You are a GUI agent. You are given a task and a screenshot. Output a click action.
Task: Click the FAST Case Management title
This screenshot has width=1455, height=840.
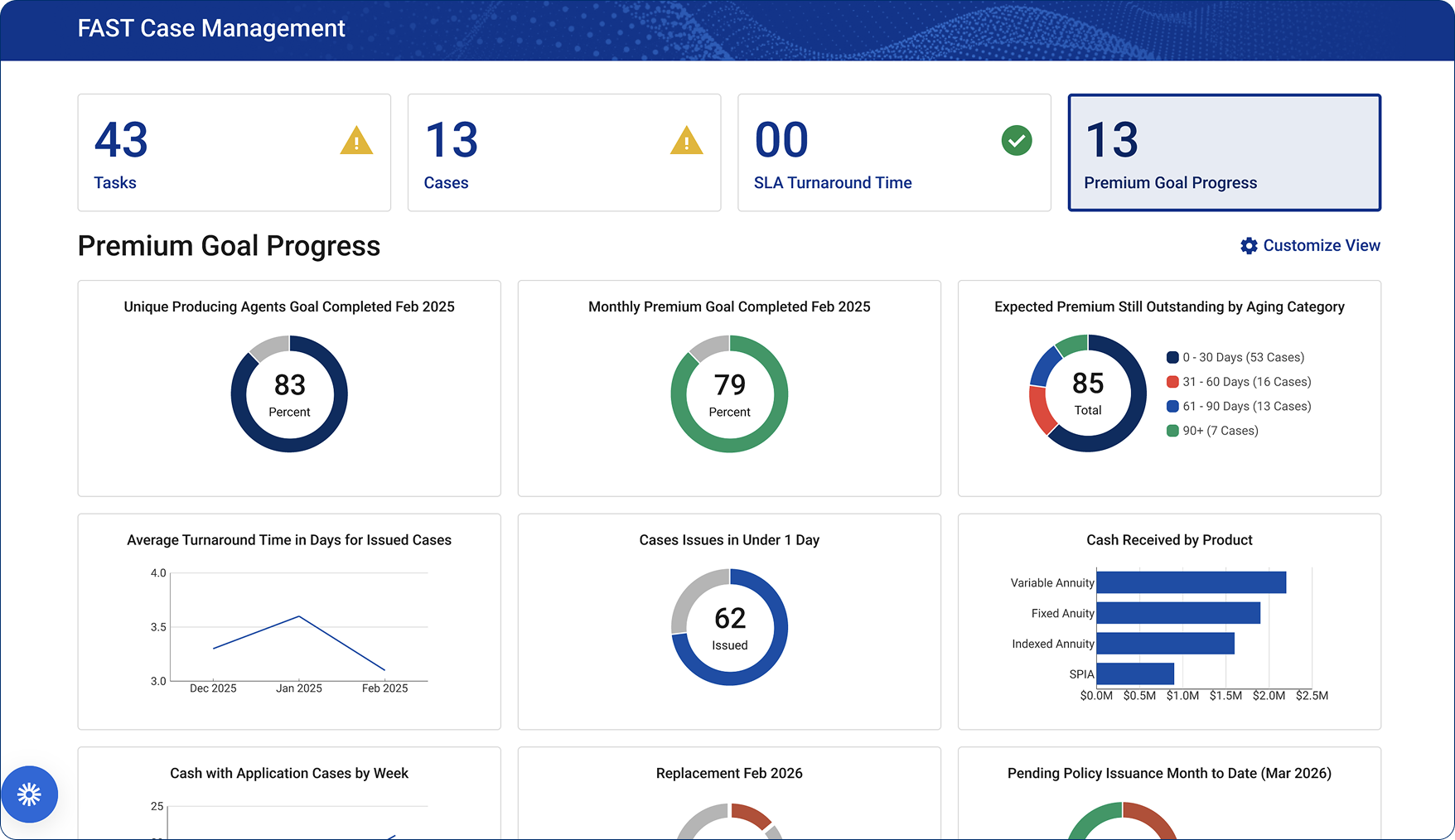click(x=211, y=28)
